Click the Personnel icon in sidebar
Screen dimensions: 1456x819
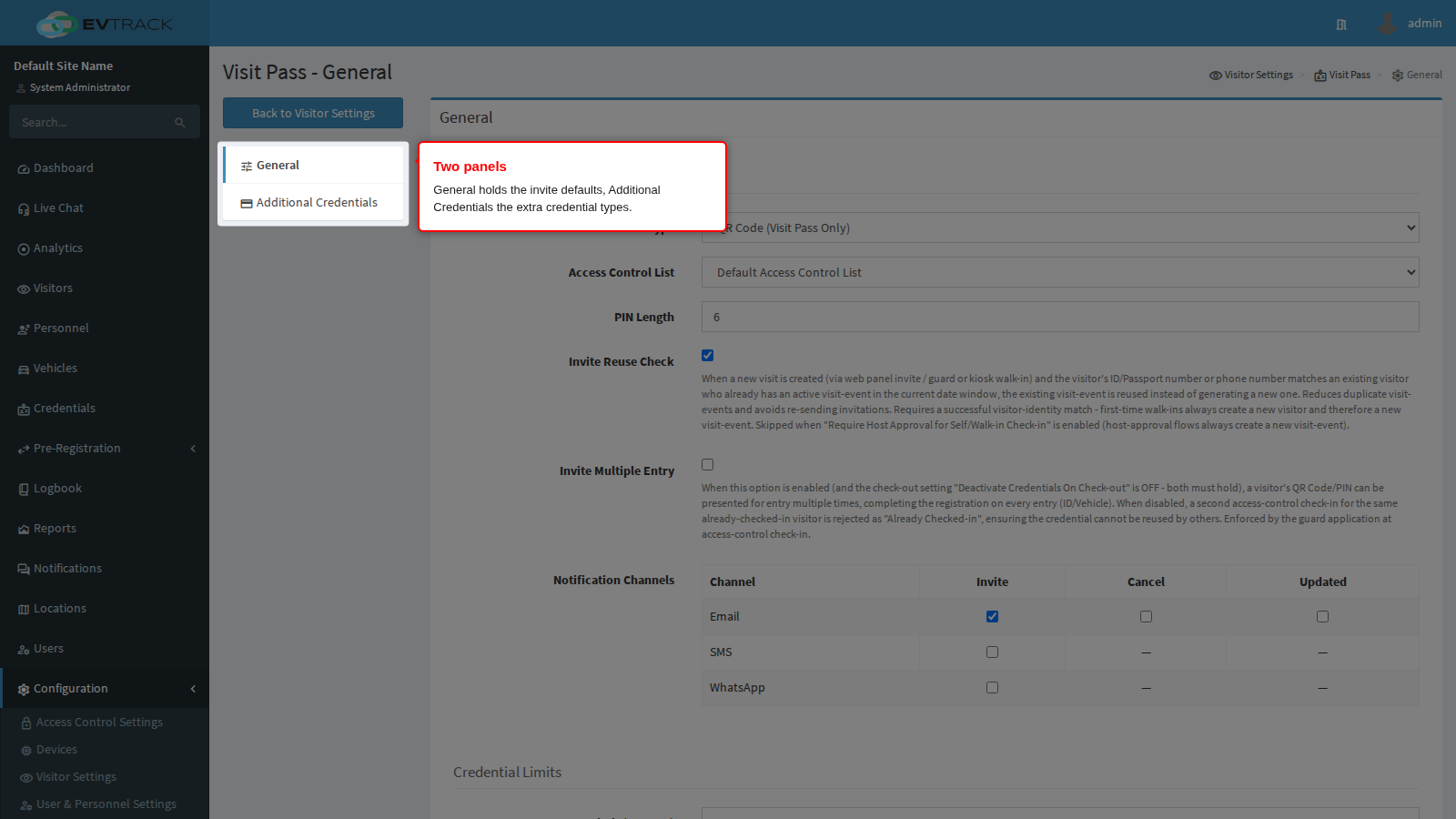[24, 329]
